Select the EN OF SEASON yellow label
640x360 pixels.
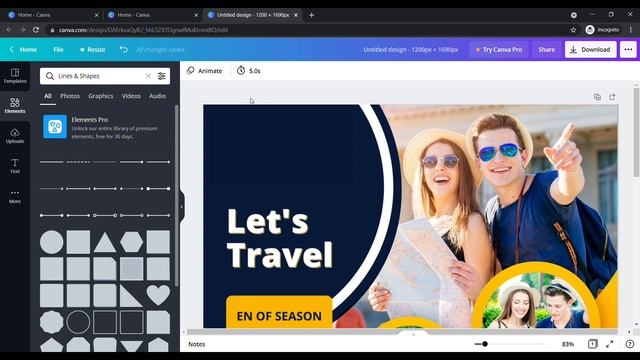coord(279,313)
